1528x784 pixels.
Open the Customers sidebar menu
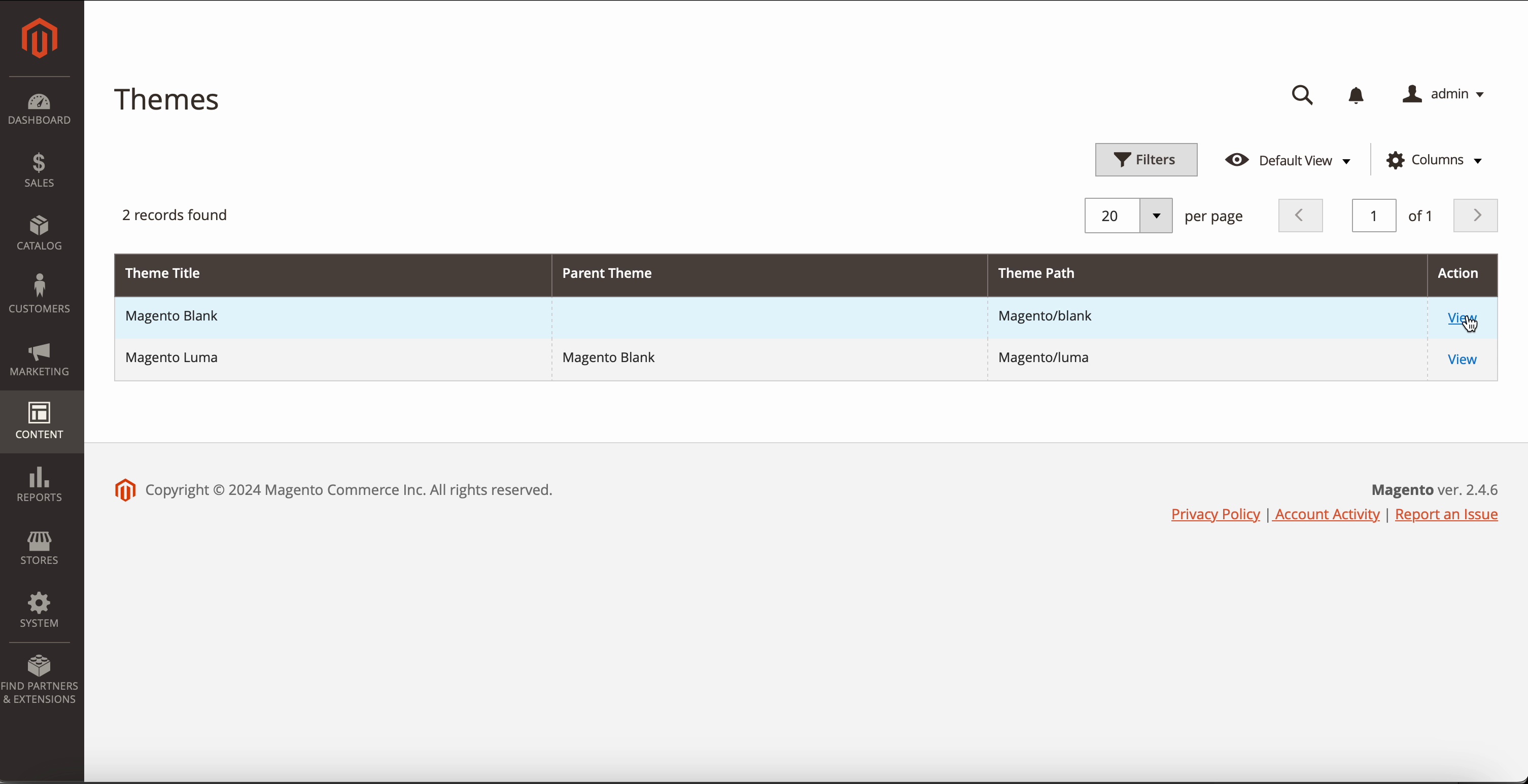[x=39, y=295]
